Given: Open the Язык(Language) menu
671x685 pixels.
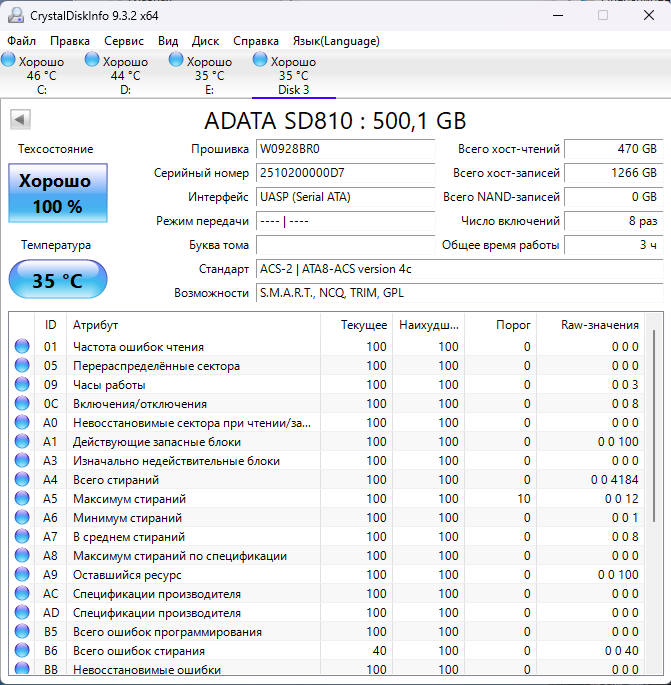Looking at the screenshot, I should pyautogui.click(x=335, y=41).
